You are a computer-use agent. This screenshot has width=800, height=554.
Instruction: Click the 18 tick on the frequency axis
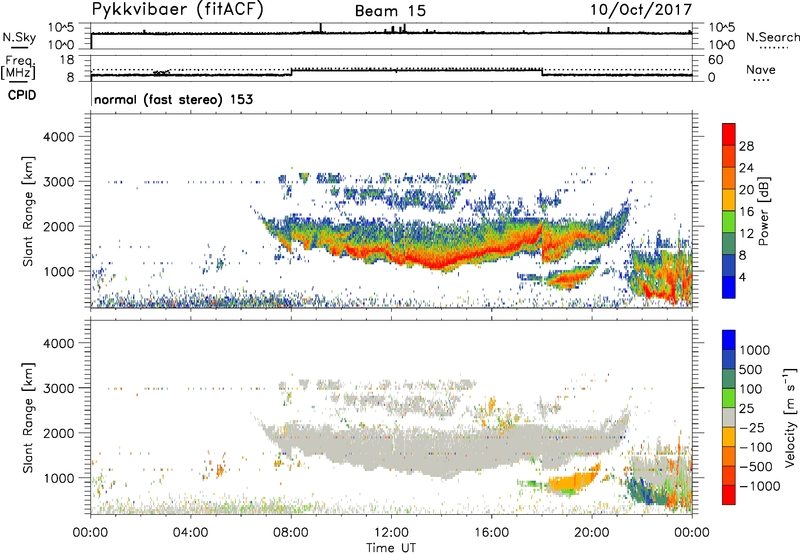pos(67,60)
